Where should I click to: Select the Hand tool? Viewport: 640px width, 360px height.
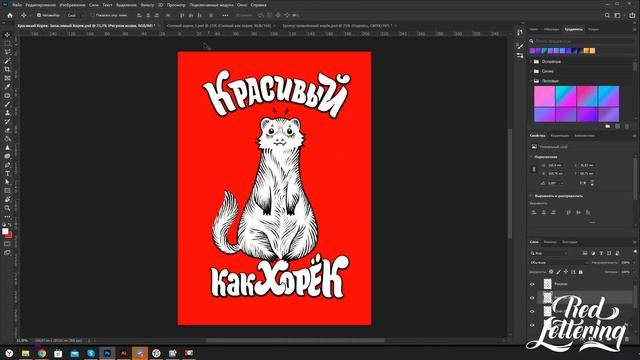click(7, 200)
